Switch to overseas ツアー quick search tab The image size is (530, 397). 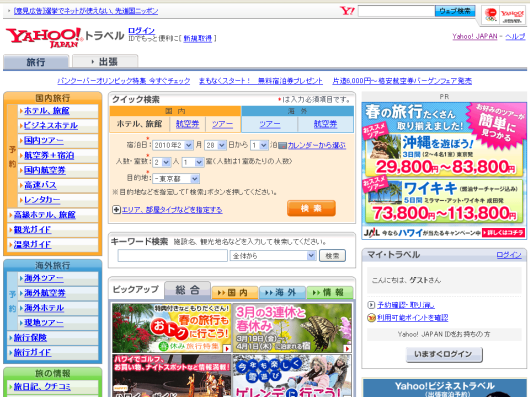click(270, 124)
